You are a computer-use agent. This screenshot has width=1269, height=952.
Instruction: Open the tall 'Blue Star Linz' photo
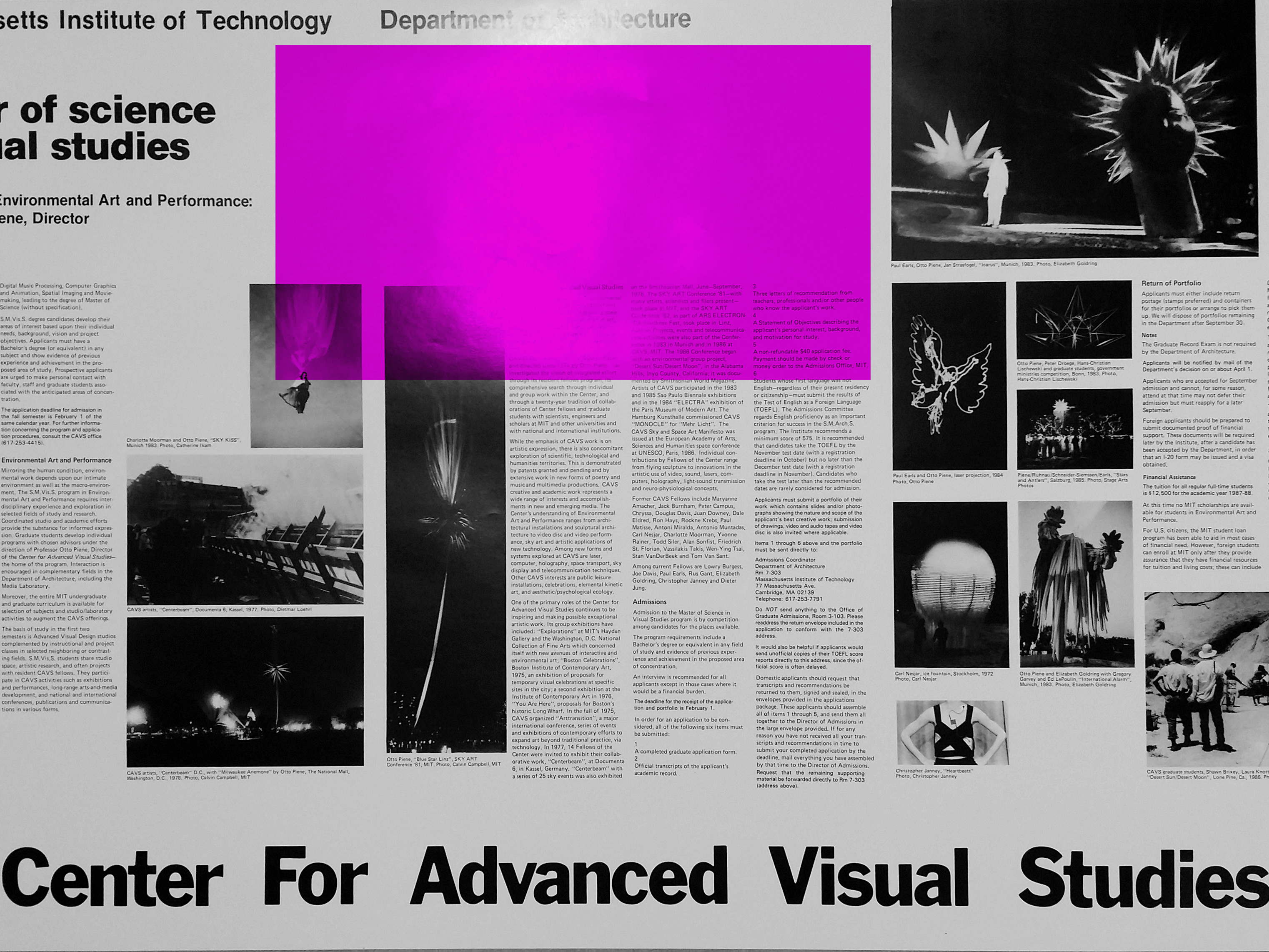click(445, 519)
